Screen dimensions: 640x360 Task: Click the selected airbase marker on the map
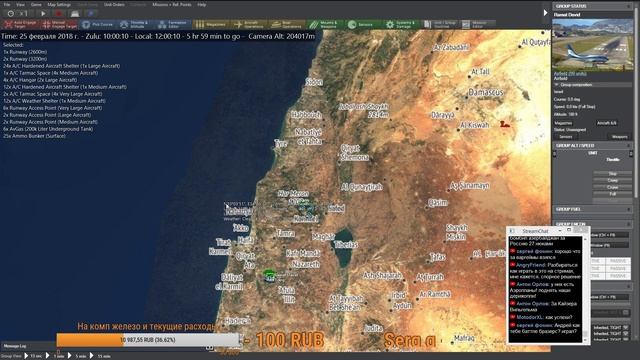269,275
